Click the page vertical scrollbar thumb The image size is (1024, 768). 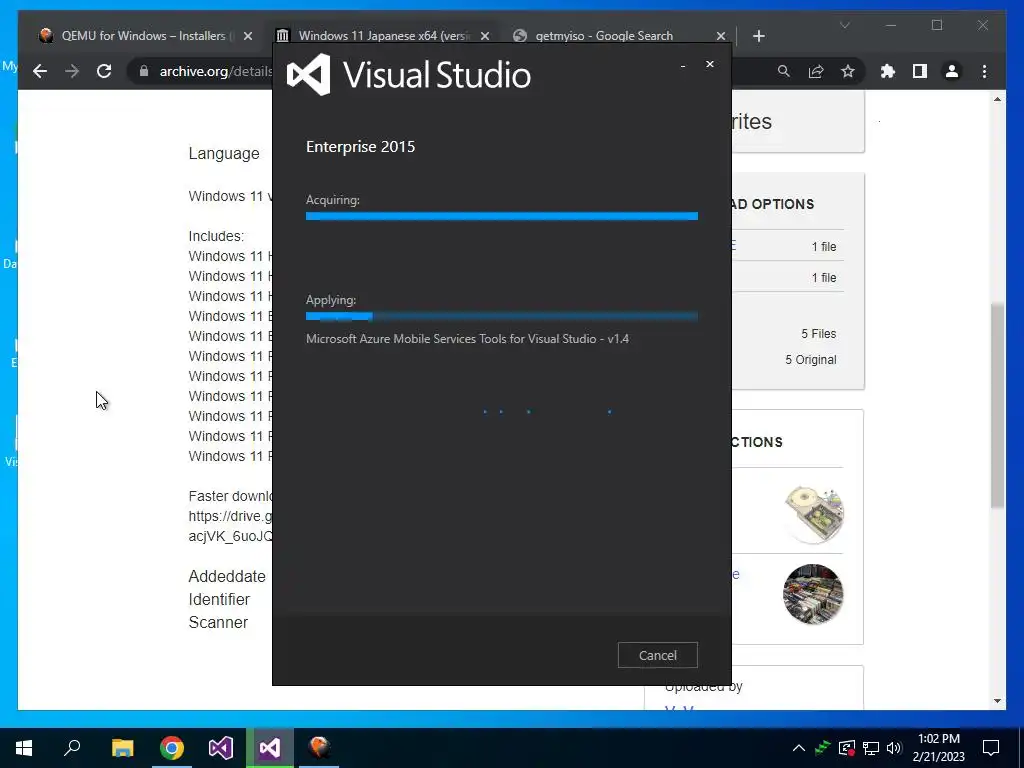997,405
